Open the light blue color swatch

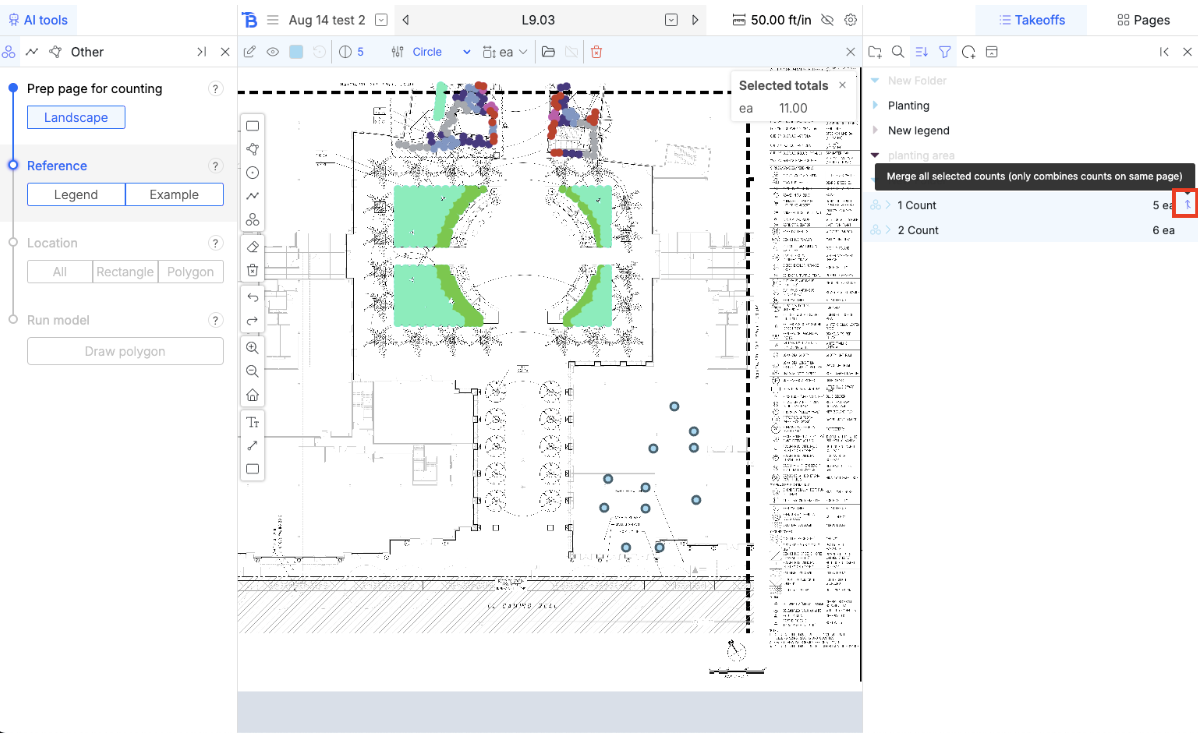pyautogui.click(x=296, y=52)
